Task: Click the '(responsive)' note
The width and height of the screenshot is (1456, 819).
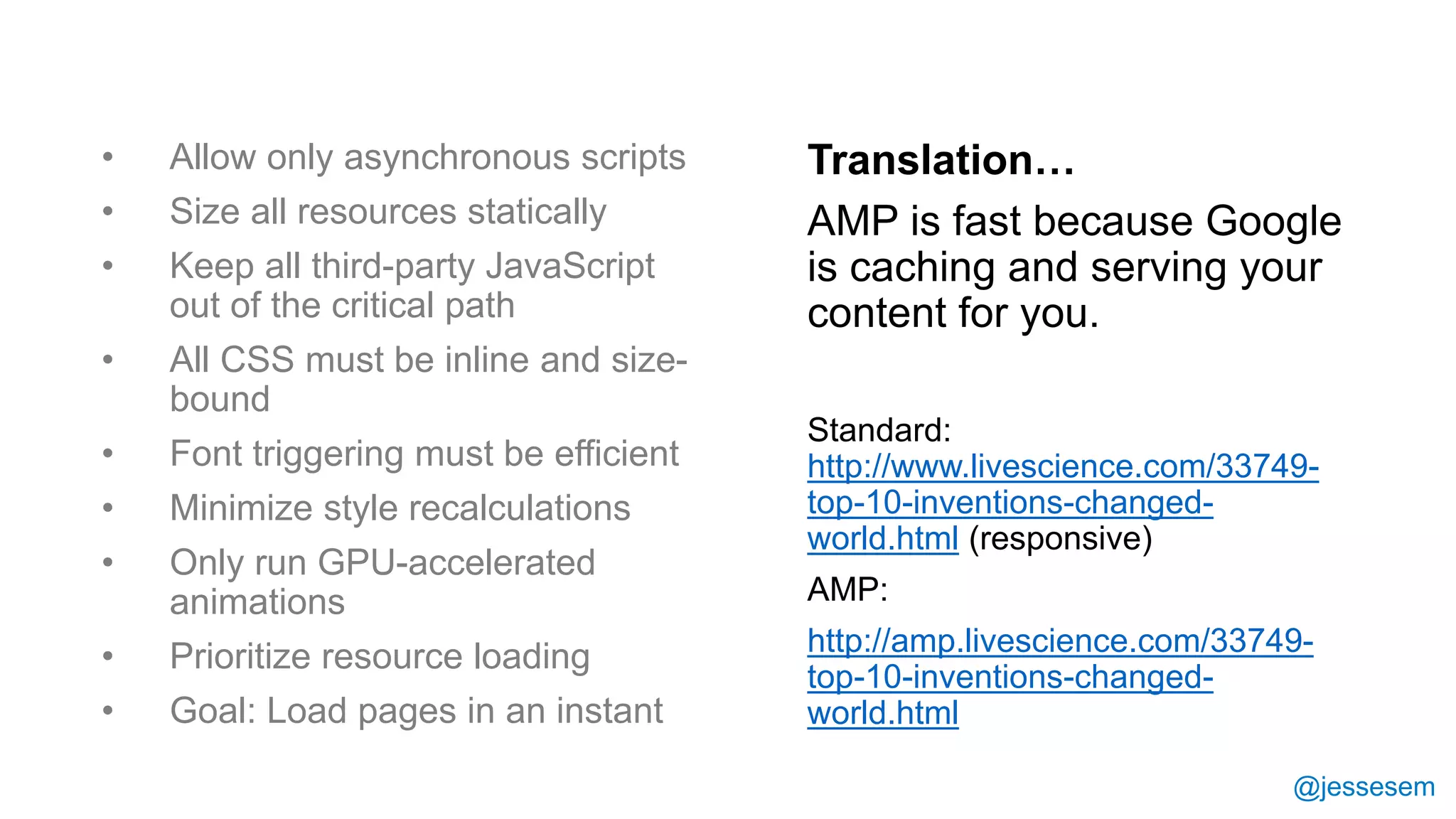Action: 1060,539
